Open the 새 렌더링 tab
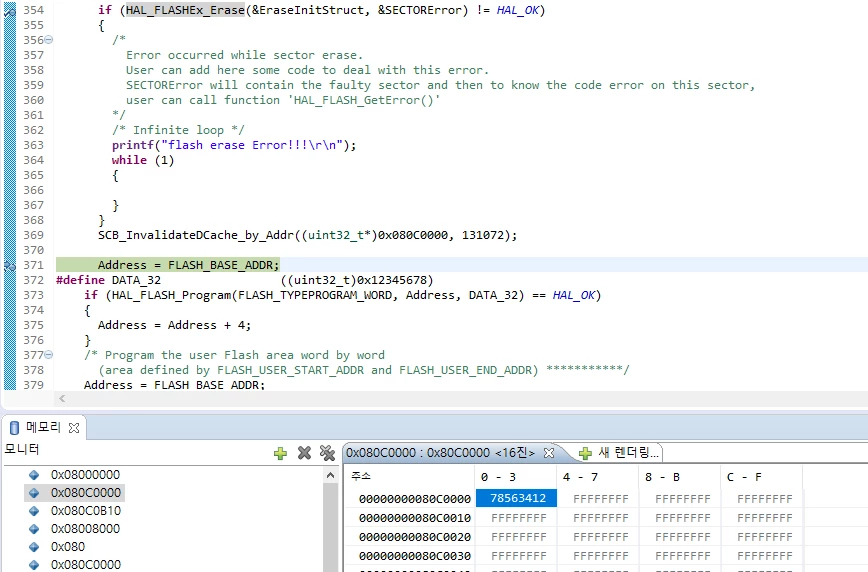This screenshot has width=868, height=572. [x=619, y=453]
